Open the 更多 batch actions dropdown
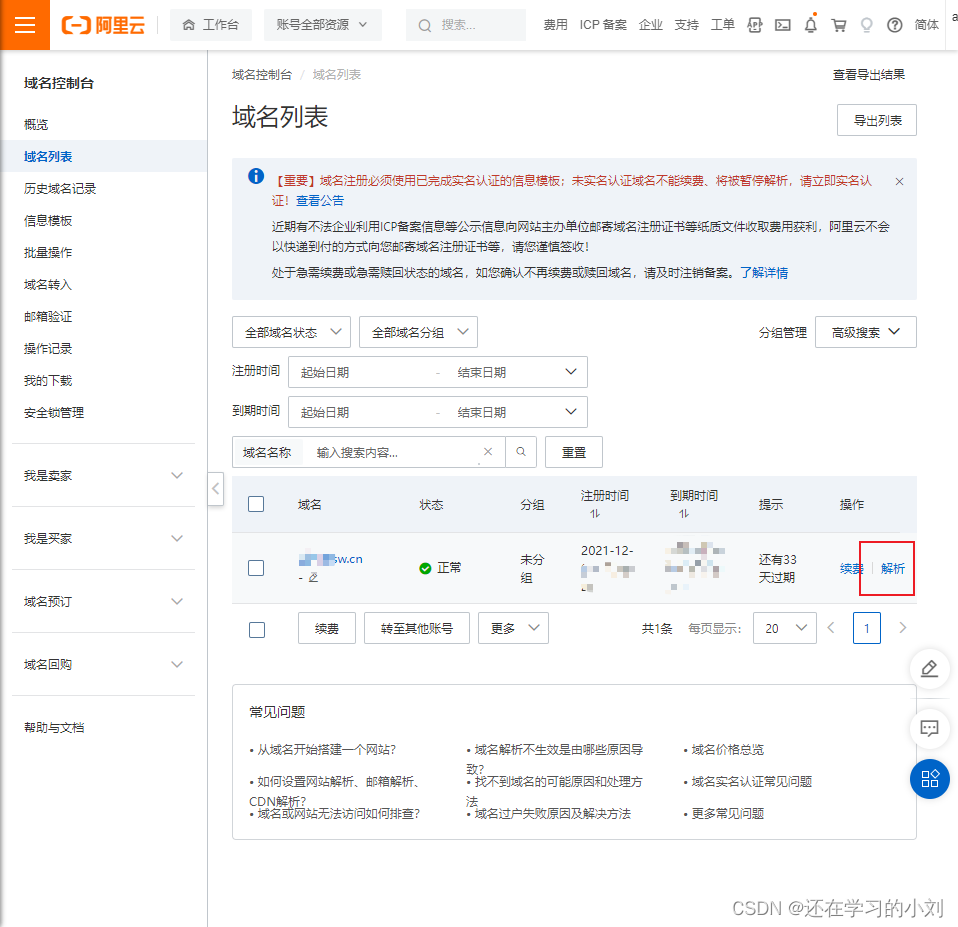Viewport: 958px width, 927px height. tap(513, 628)
